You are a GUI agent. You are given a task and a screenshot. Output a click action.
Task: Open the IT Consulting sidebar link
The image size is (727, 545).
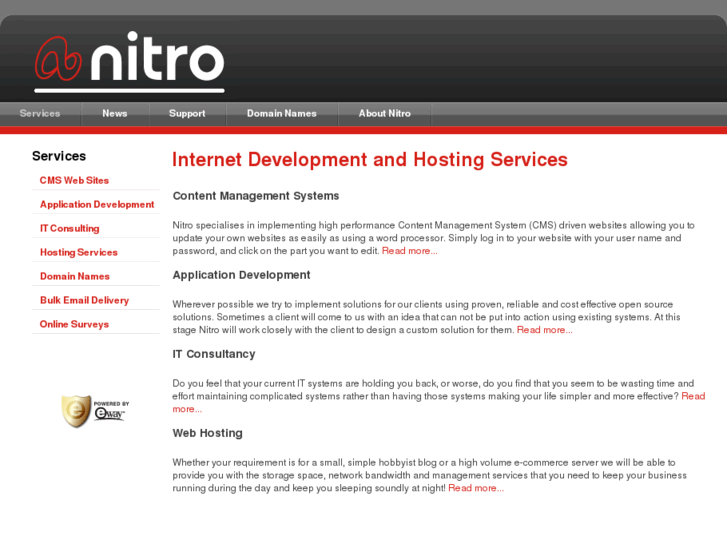(x=70, y=228)
